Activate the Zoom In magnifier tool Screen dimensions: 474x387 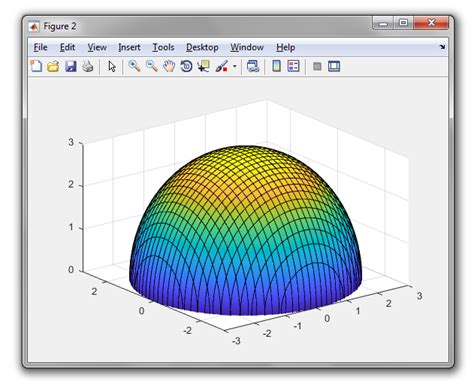(x=134, y=66)
